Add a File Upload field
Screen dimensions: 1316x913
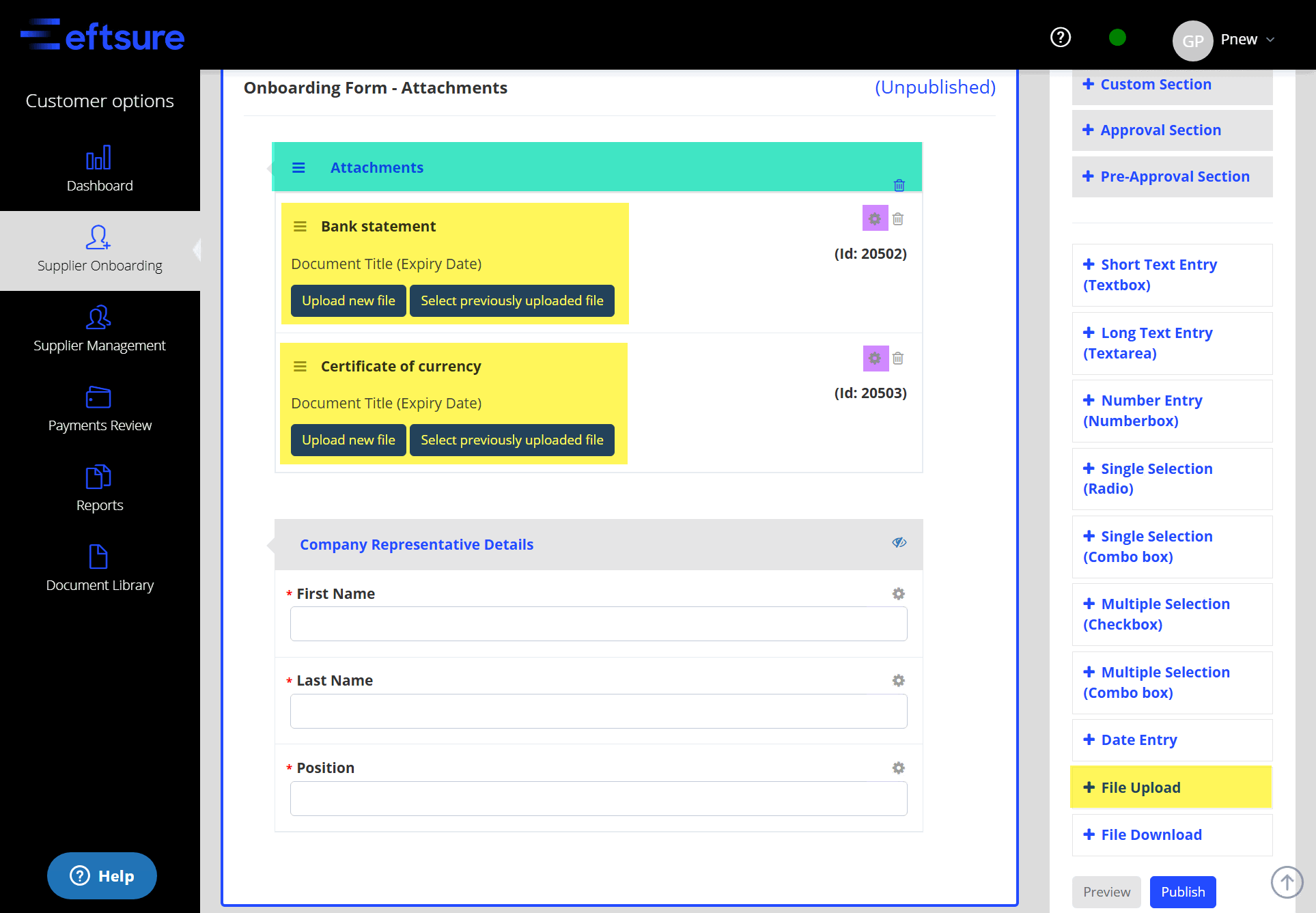pos(1171,787)
